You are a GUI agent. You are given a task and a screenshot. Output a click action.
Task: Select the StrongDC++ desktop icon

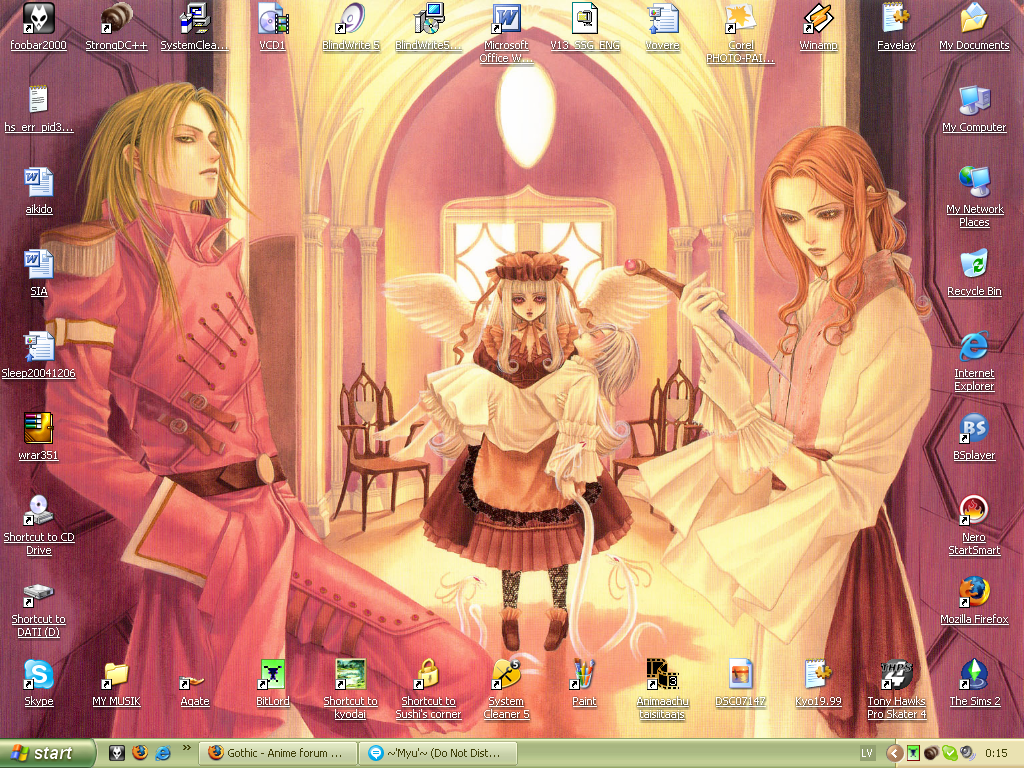pos(116,26)
